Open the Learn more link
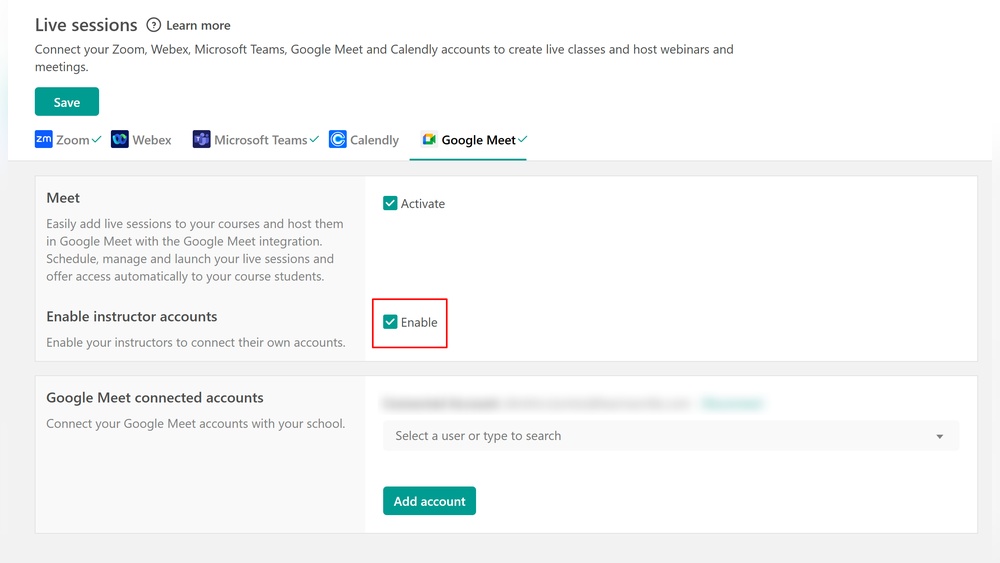The height and width of the screenshot is (563, 1000). (x=198, y=25)
